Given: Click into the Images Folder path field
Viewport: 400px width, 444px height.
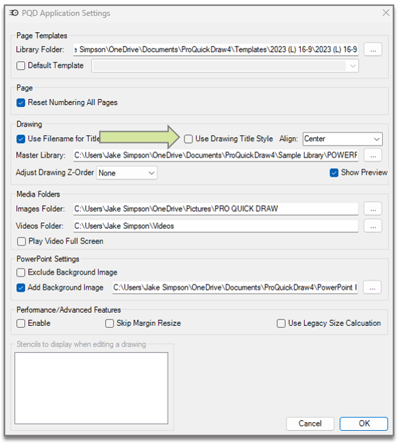Looking at the screenshot, I should [x=216, y=209].
